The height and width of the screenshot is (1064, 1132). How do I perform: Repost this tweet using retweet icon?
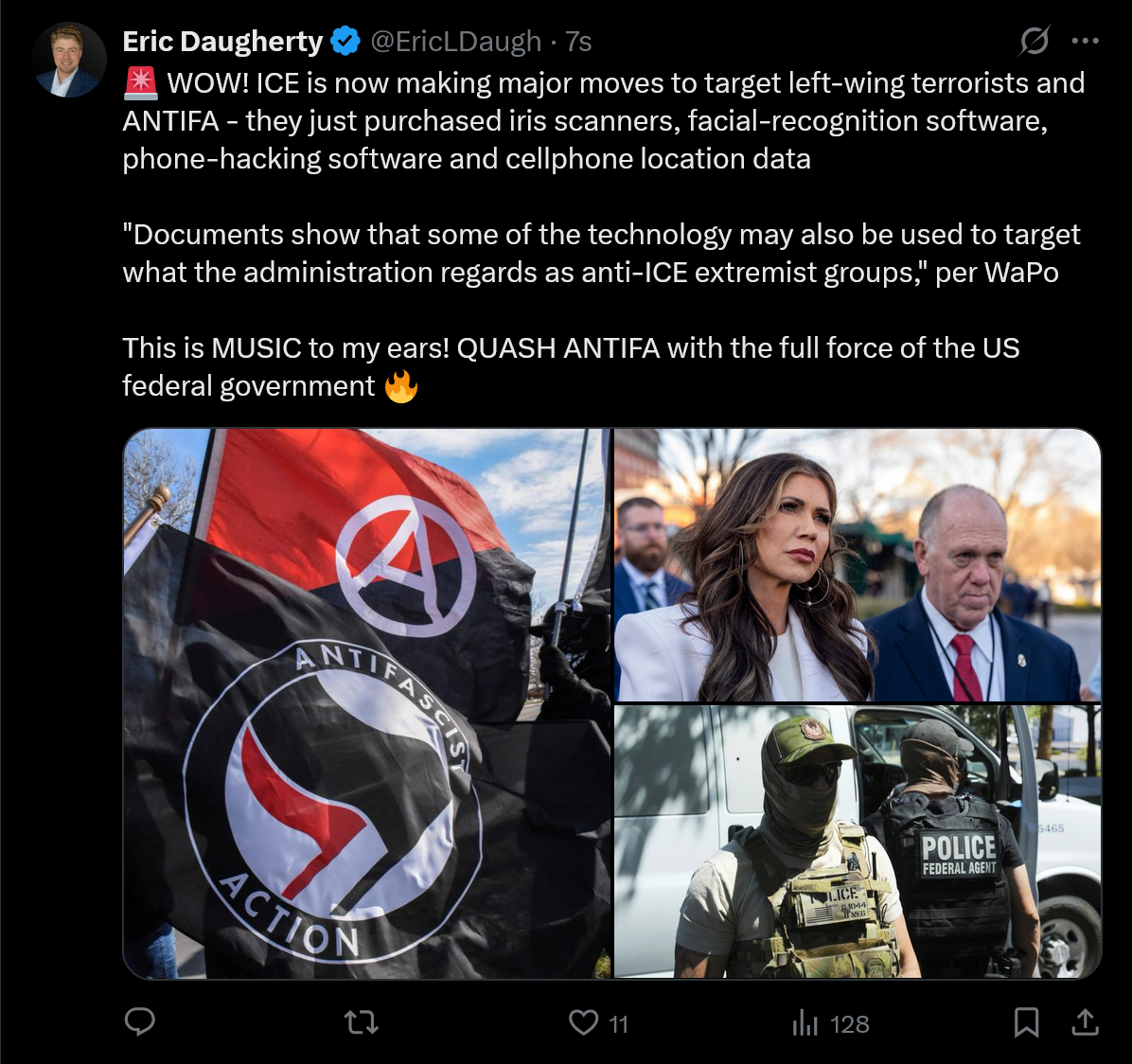tap(361, 1022)
